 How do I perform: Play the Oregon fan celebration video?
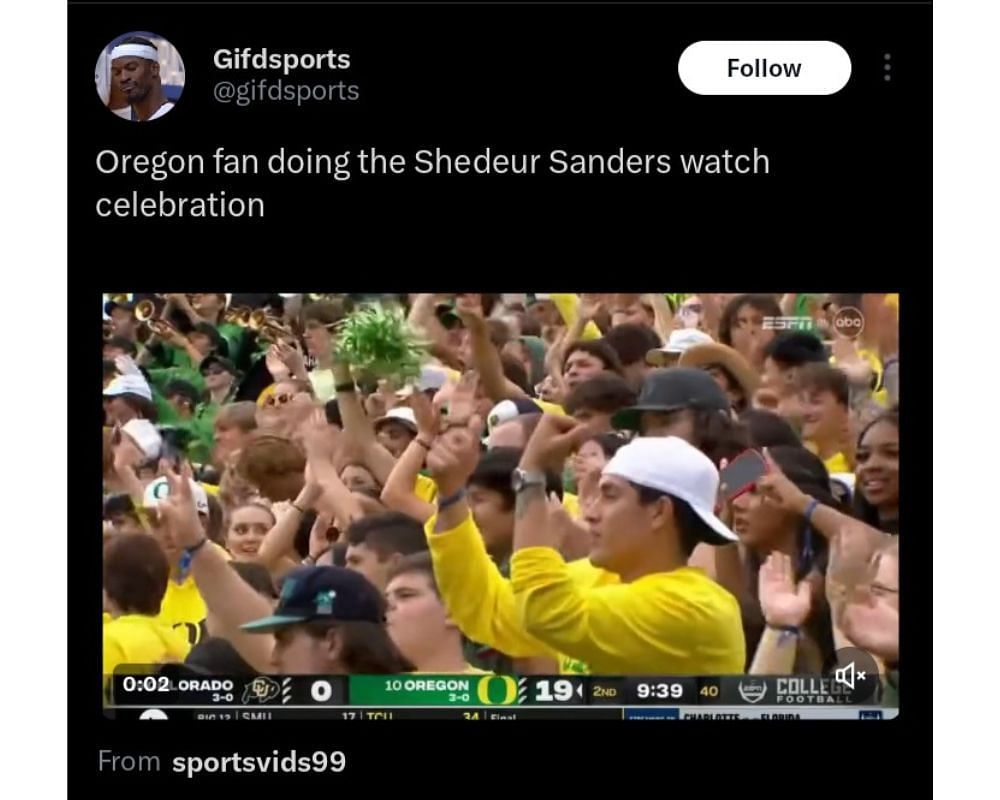501,506
